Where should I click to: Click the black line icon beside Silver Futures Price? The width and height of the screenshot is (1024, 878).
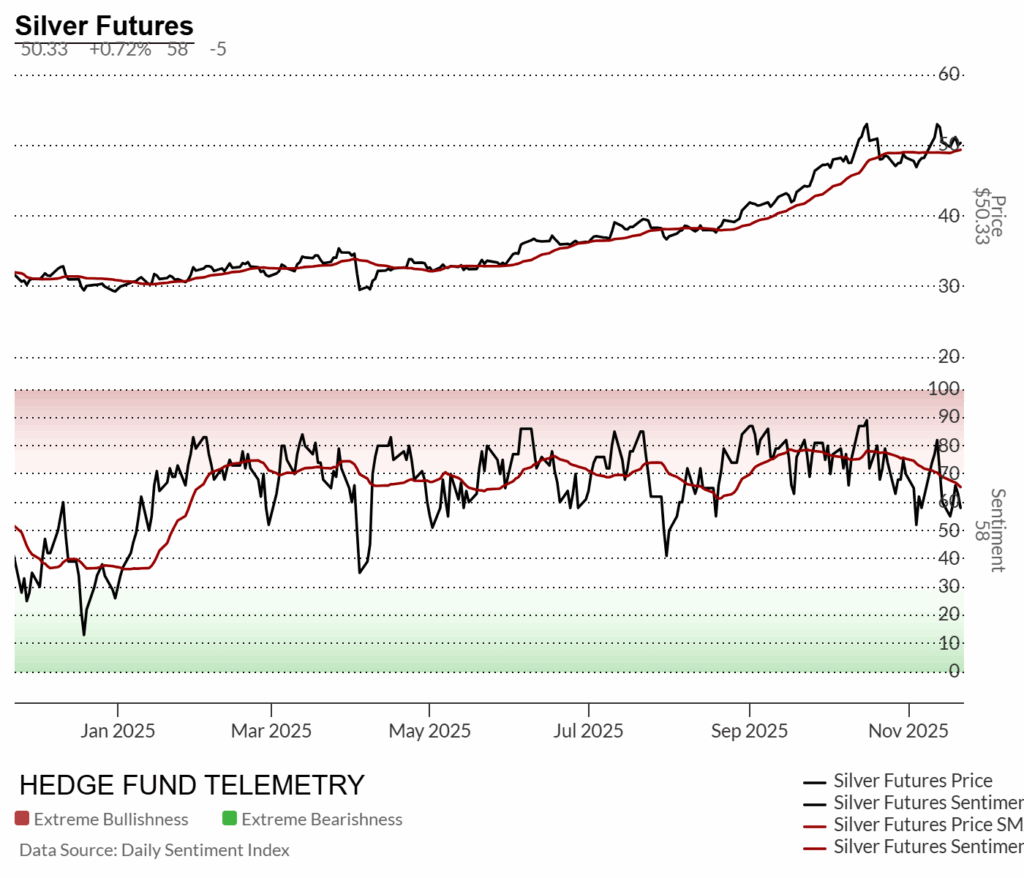(x=815, y=781)
